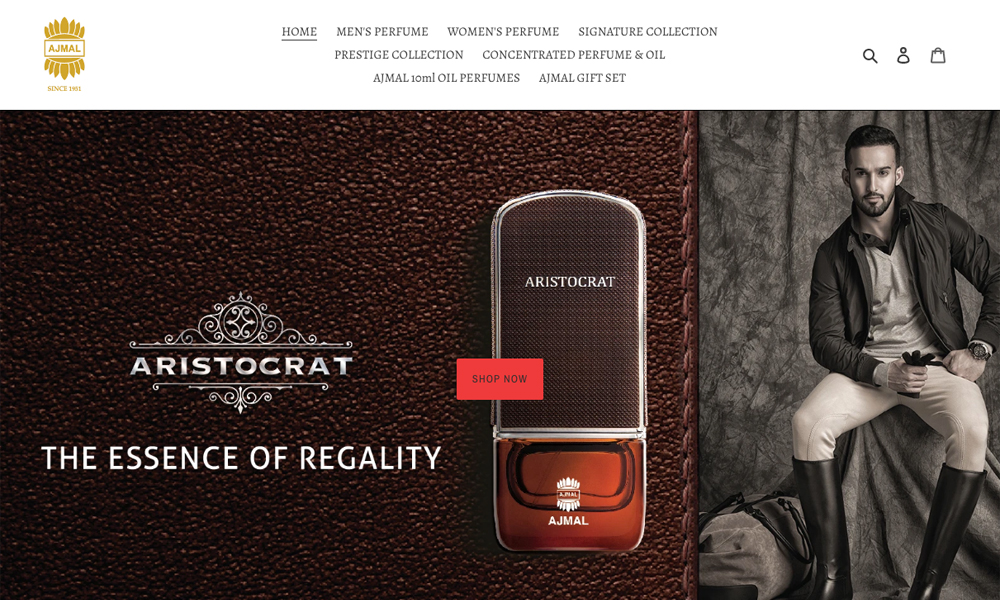Select Concentrated Perfume & Oil

573,55
